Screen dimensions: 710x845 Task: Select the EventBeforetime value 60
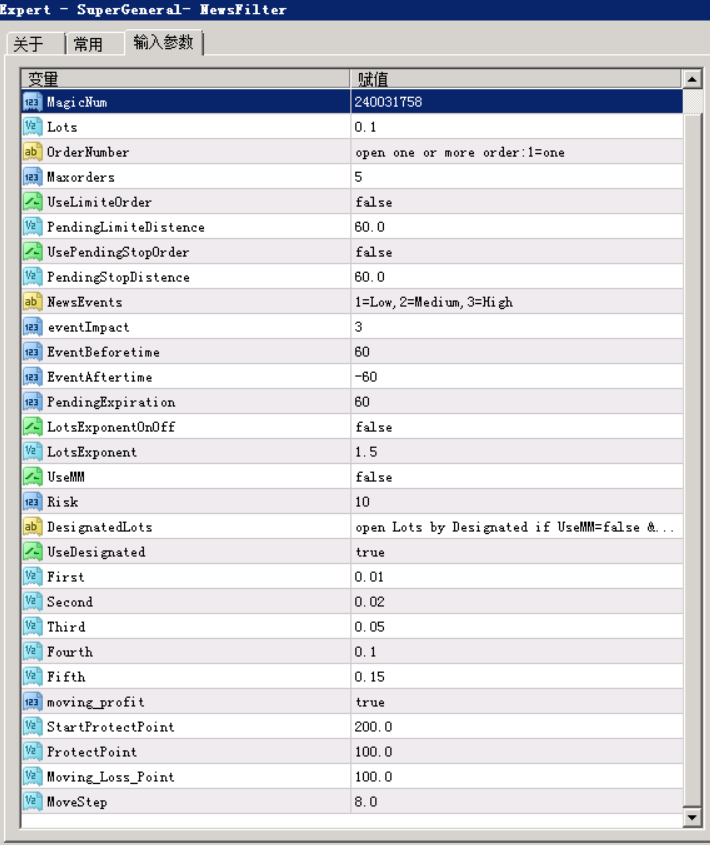tap(362, 352)
